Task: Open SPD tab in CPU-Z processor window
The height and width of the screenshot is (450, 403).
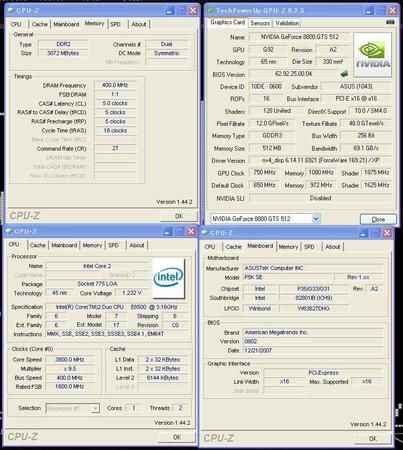Action: click(x=113, y=245)
